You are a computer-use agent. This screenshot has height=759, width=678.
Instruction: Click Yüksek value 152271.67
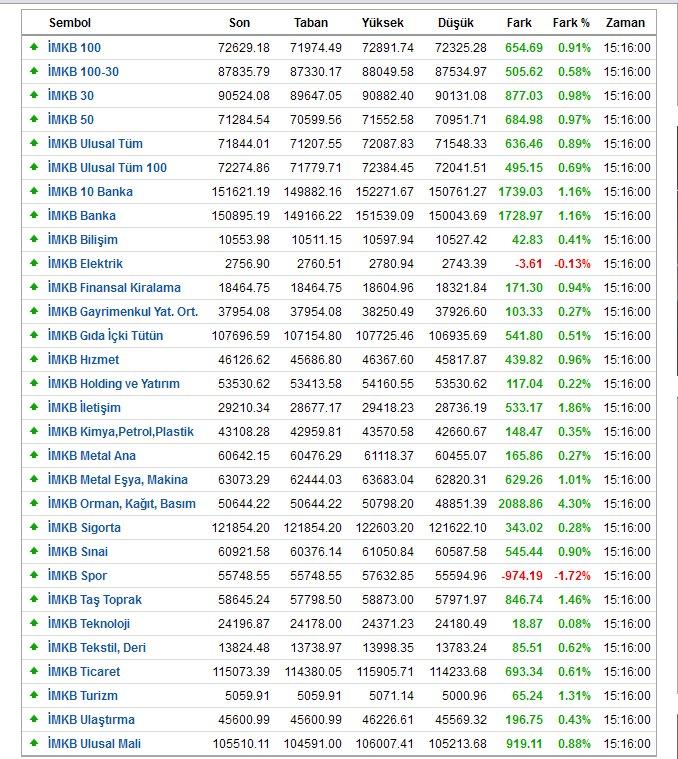[x=385, y=192]
